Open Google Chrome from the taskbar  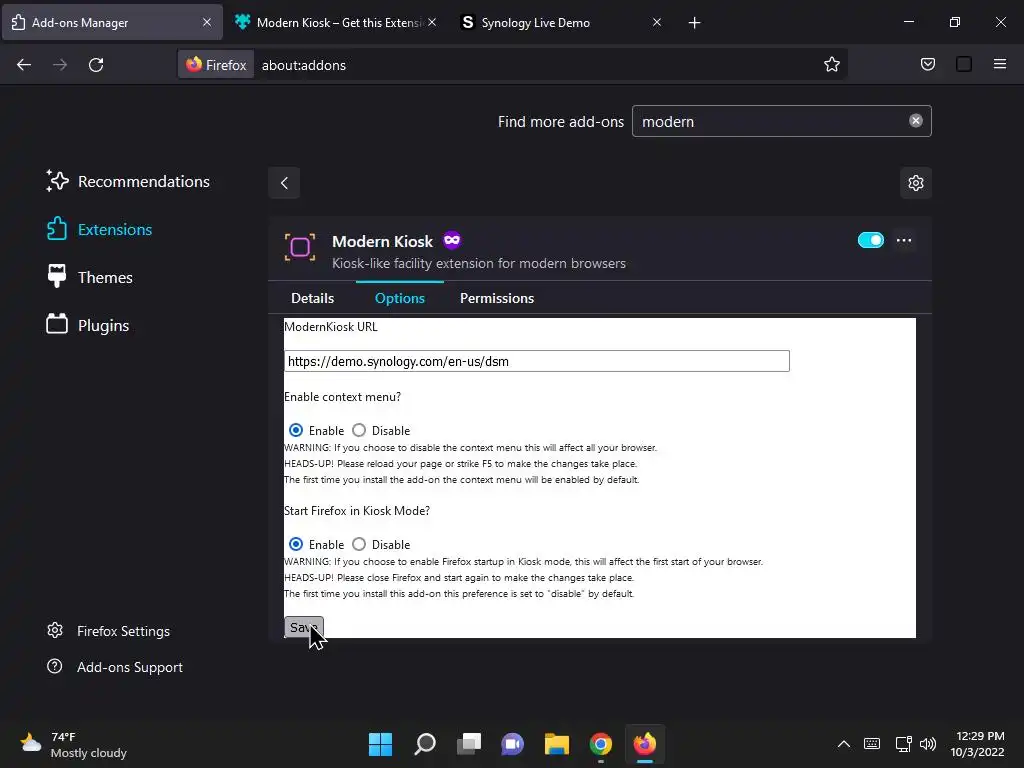click(x=600, y=744)
